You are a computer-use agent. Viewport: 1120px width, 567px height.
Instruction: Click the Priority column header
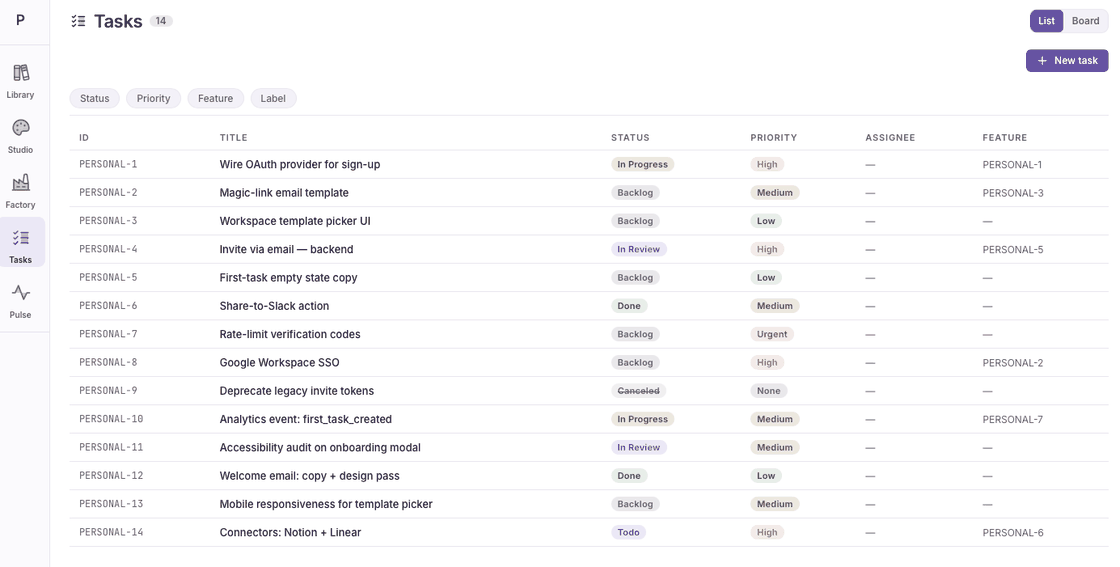click(774, 137)
